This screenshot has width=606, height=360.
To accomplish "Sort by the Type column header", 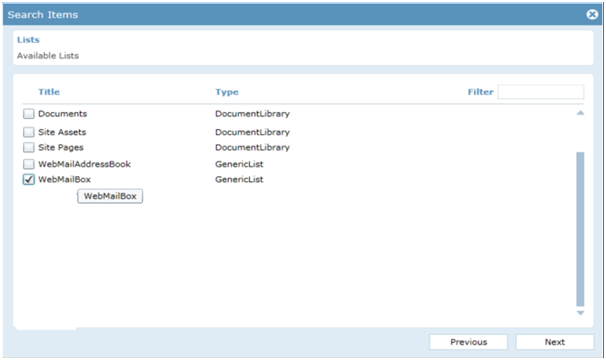I will point(227,92).
